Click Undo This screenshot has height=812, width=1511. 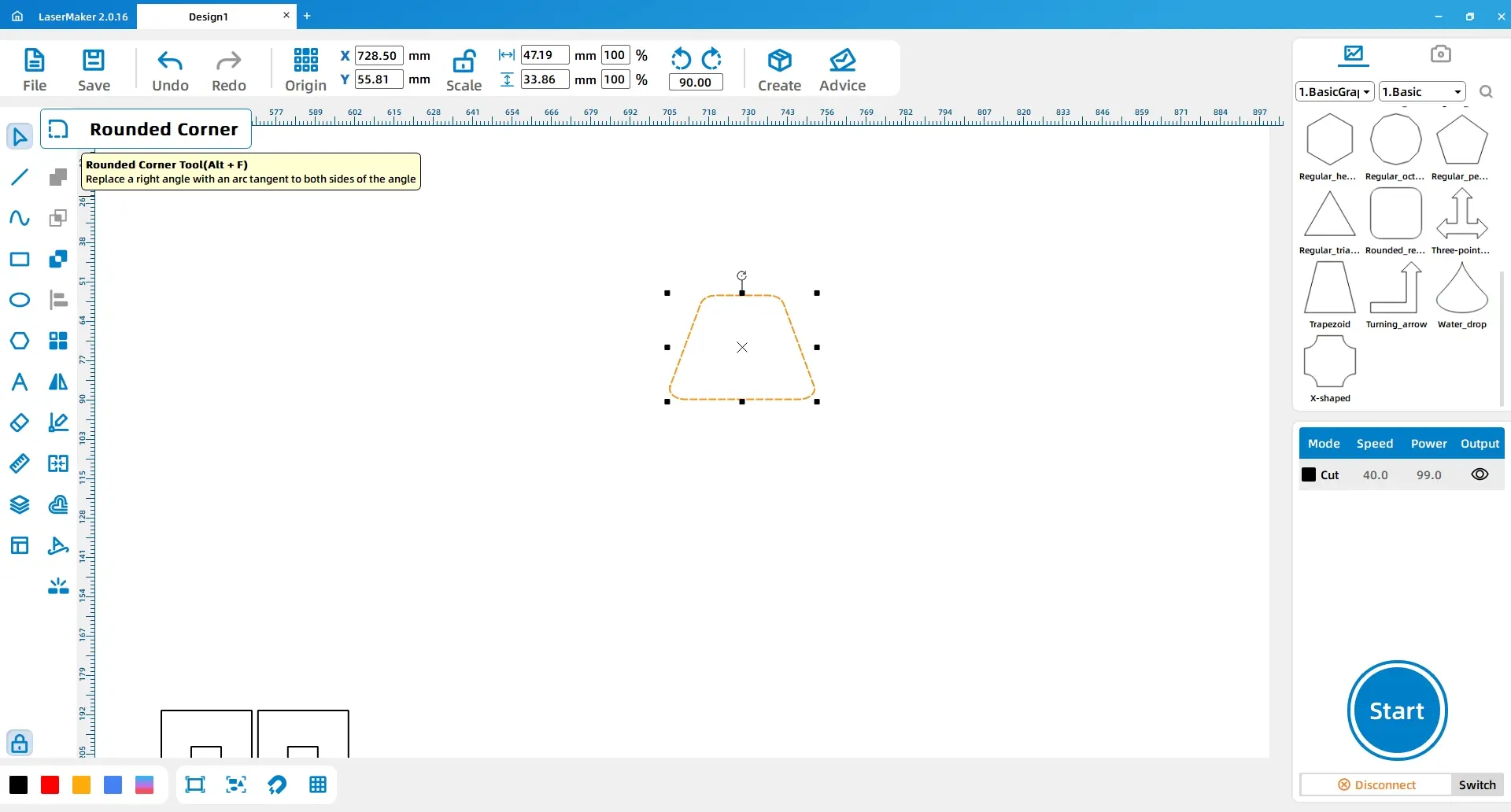point(170,70)
